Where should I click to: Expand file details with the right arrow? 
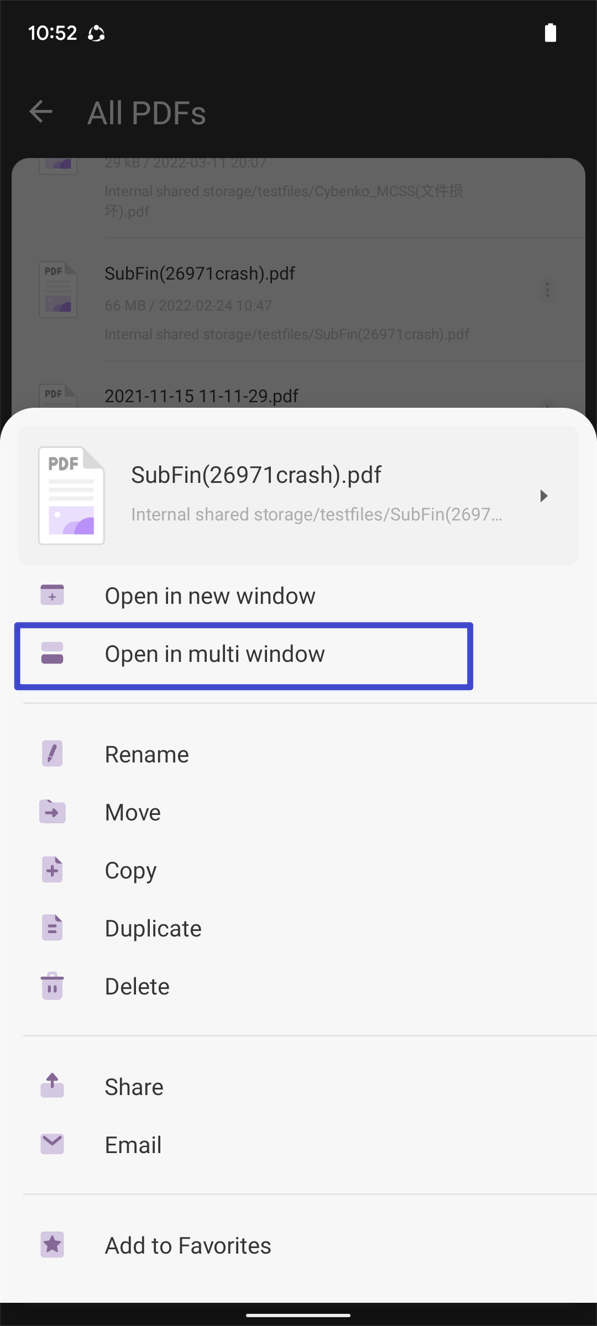coord(544,496)
